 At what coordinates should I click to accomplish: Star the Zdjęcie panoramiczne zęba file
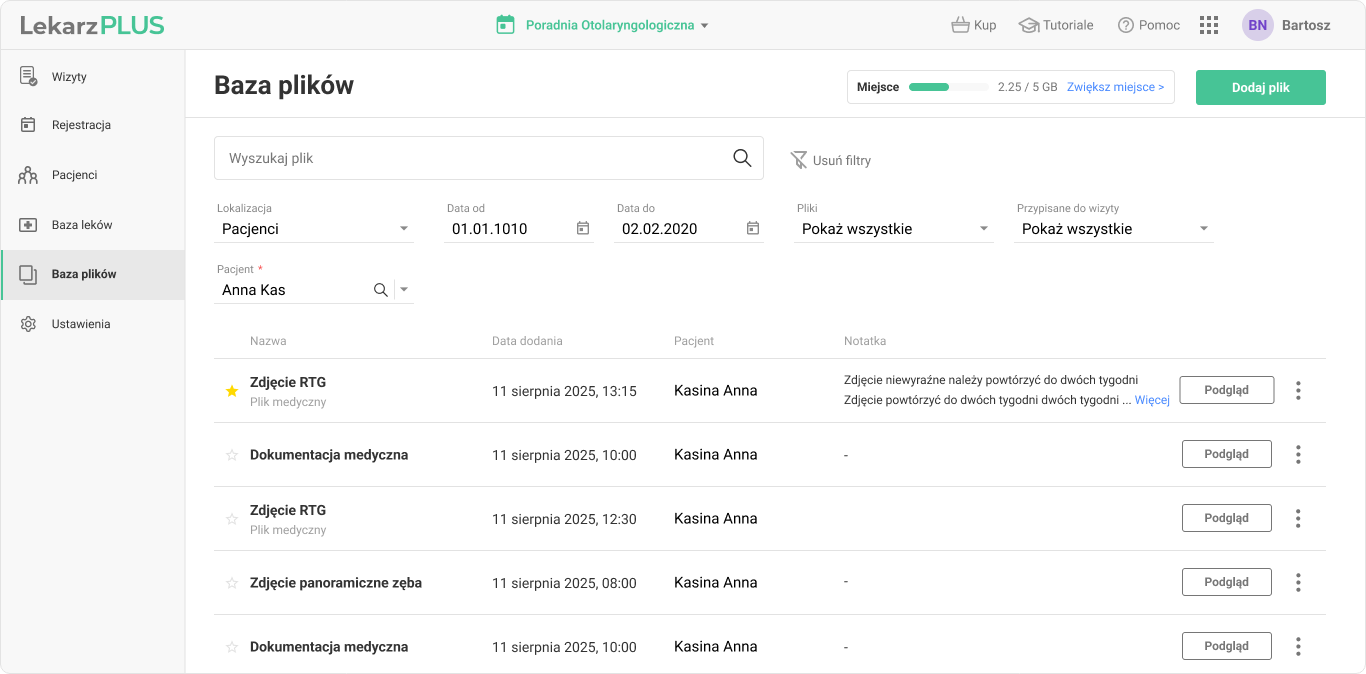[x=232, y=583]
